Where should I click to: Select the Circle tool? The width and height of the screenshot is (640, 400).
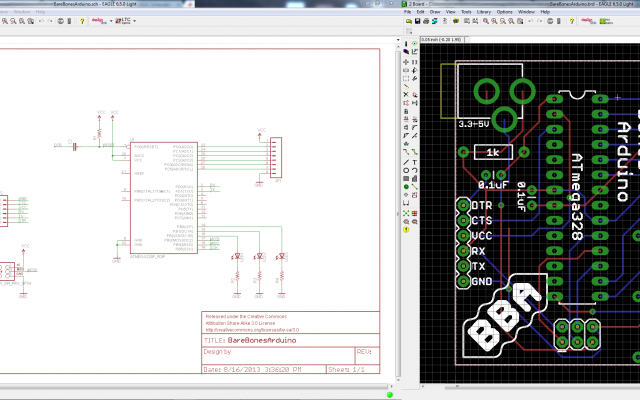pyautogui.click(x=406, y=170)
